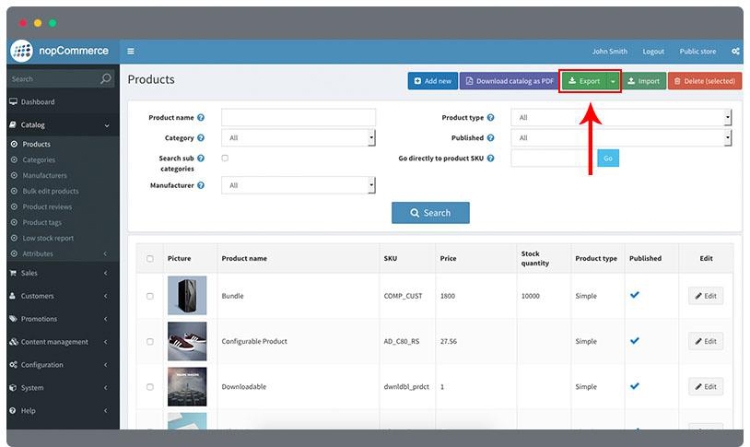The width and height of the screenshot is (750, 447).
Task: Expand the Sales menu arrow
Action: click(106, 273)
